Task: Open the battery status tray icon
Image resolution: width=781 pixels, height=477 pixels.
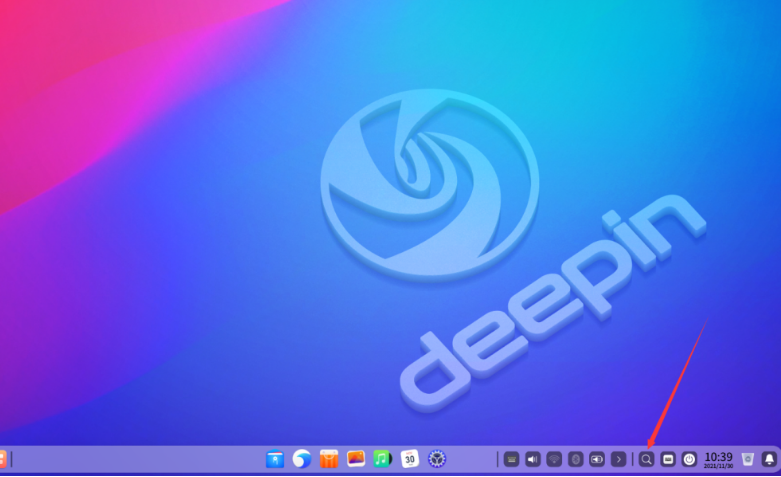Action: (597, 459)
